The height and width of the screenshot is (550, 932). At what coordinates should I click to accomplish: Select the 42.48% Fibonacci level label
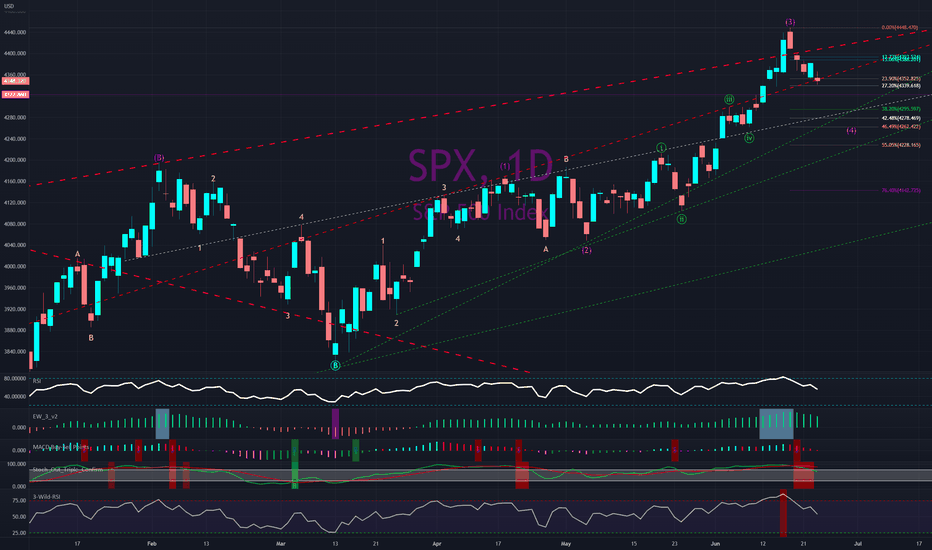pyautogui.click(x=901, y=118)
